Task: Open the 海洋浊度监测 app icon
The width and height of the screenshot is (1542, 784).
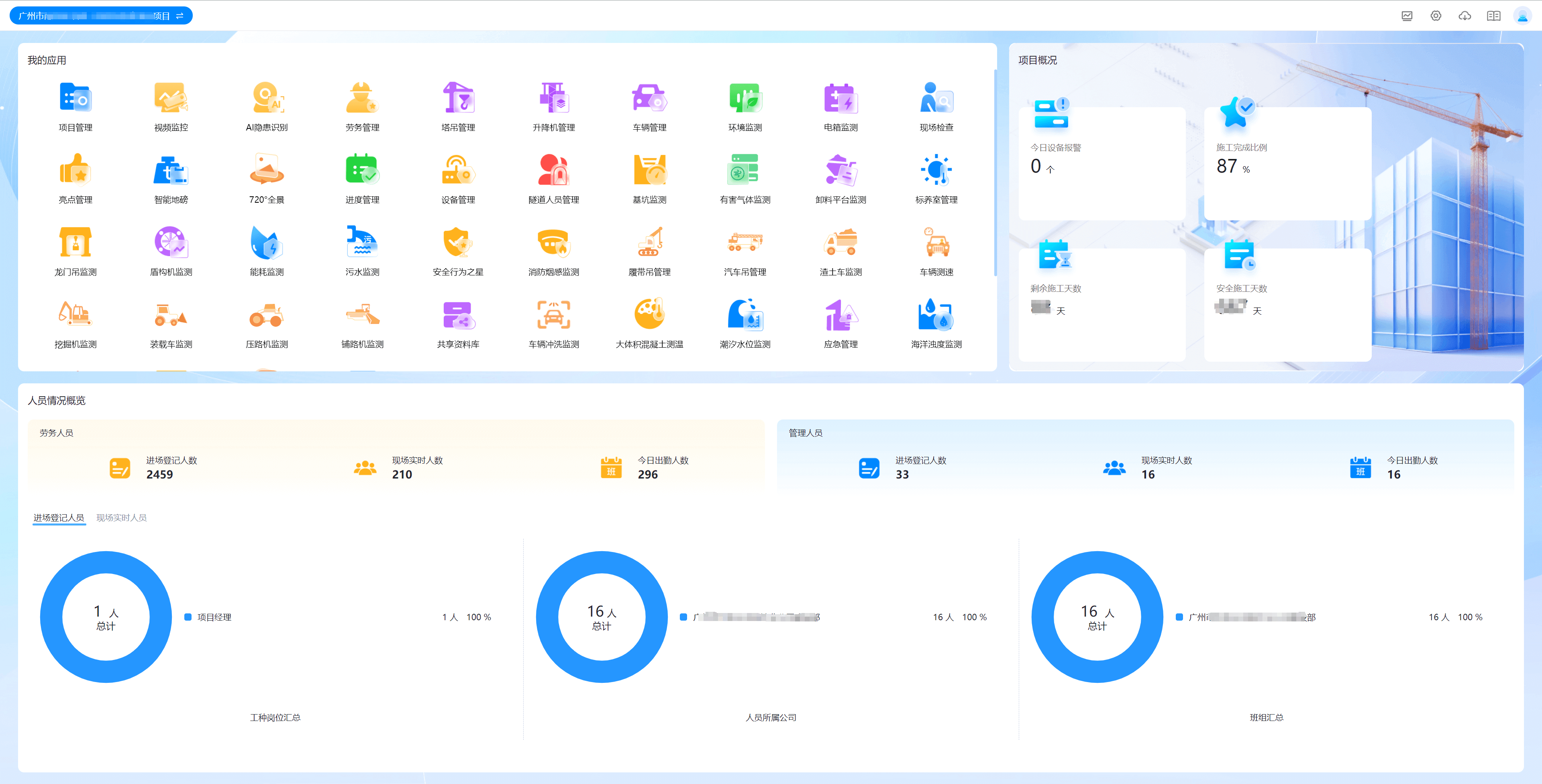Action: (936, 316)
